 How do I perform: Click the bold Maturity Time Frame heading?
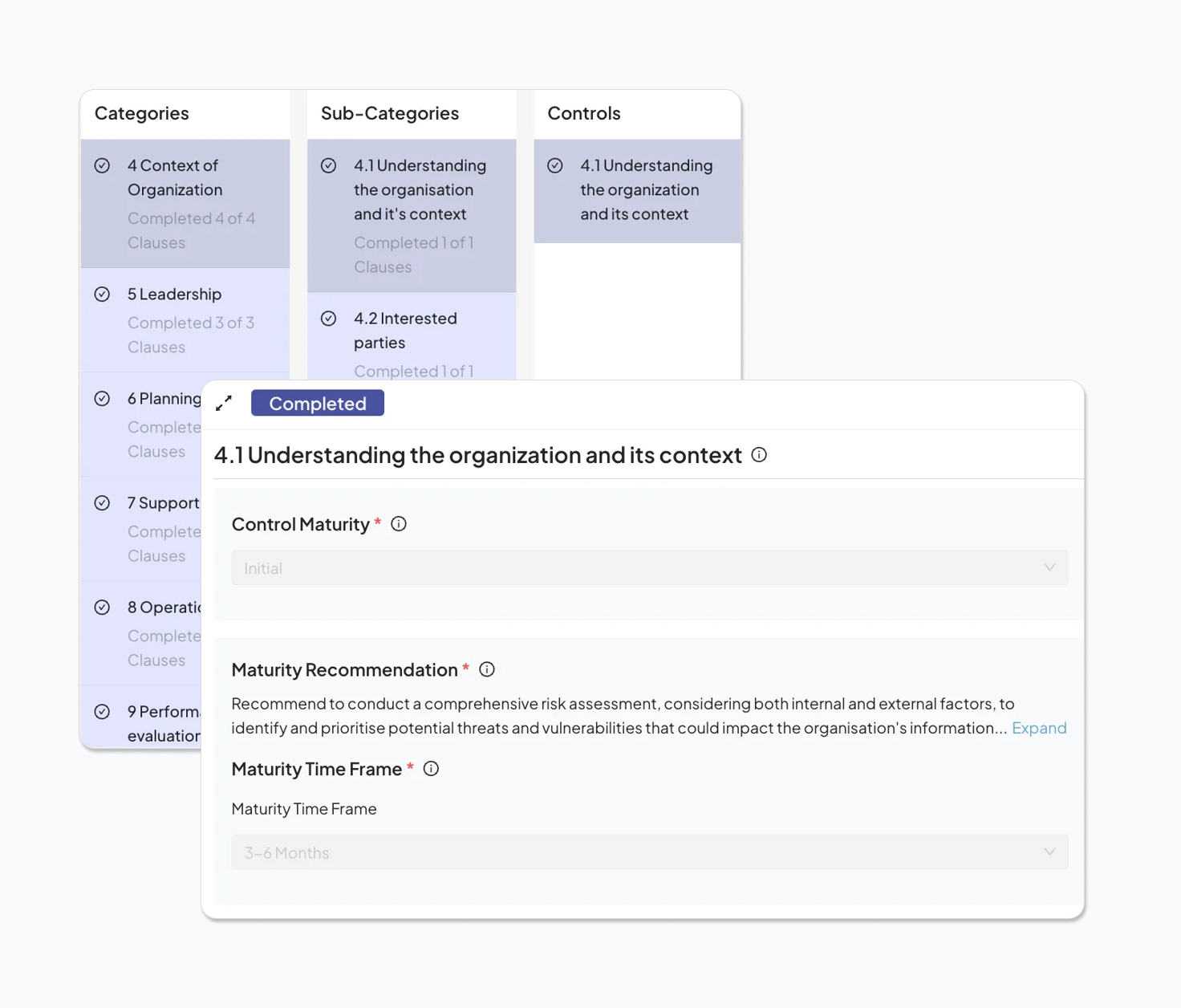click(x=317, y=769)
